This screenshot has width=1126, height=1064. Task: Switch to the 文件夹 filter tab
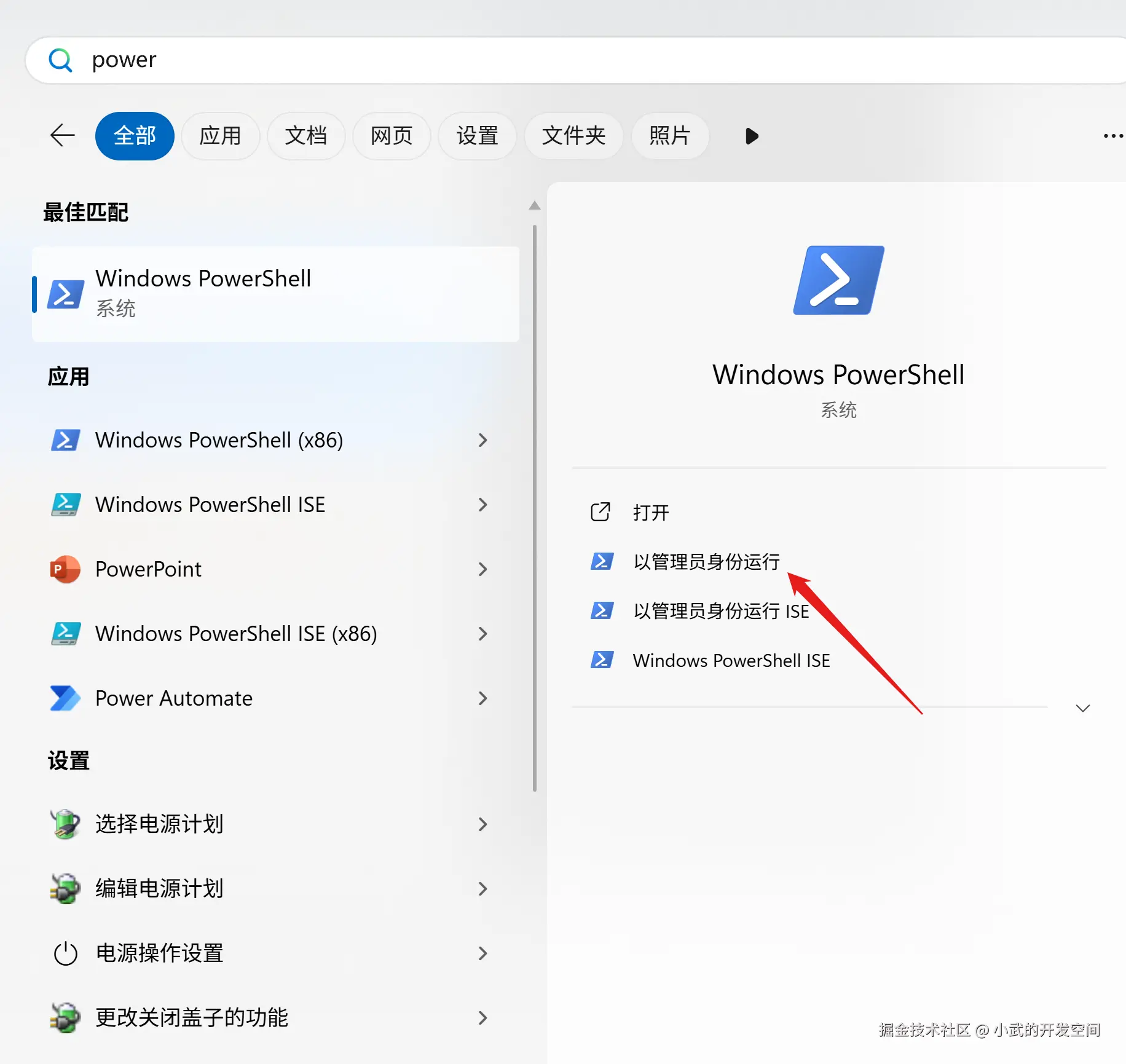tap(573, 136)
